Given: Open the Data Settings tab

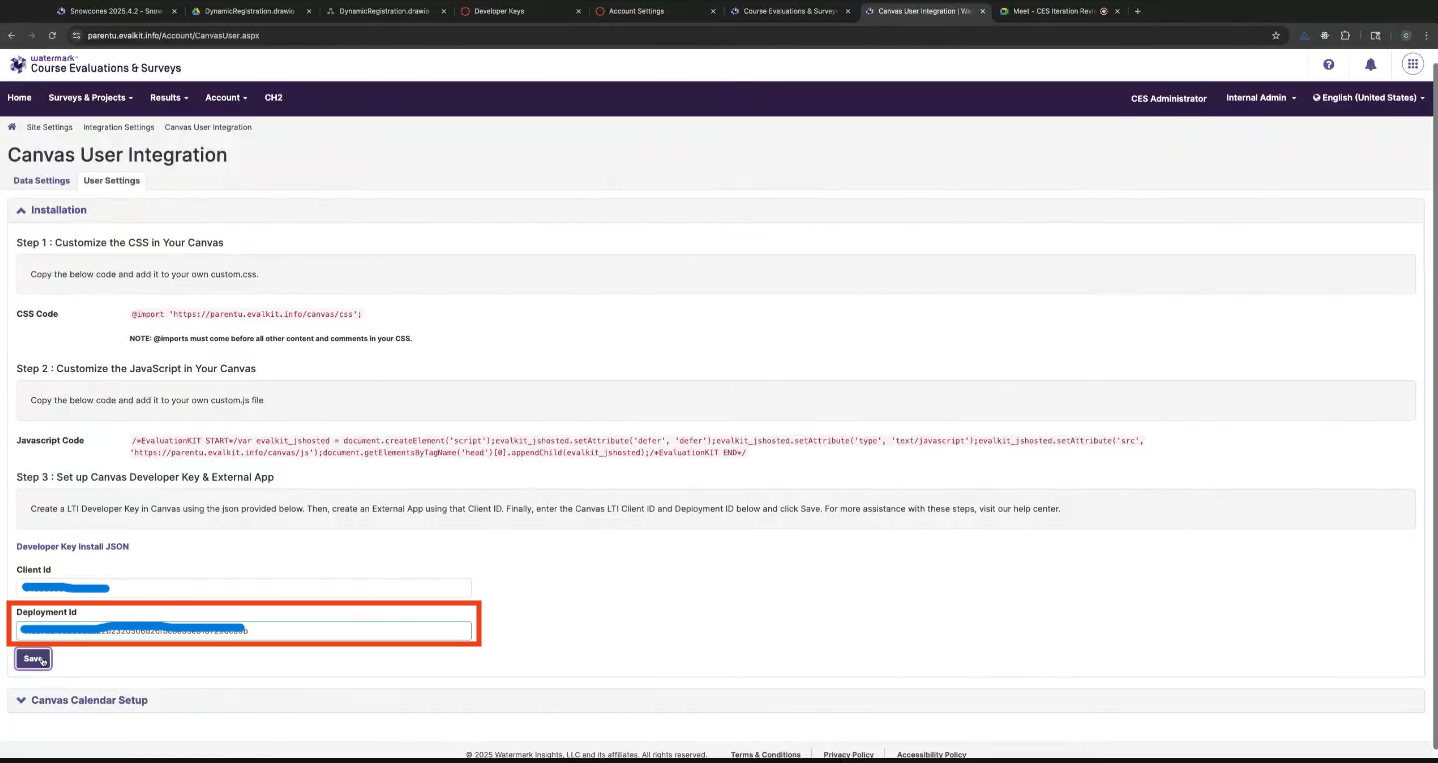Looking at the screenshot, I should (41, 181).
